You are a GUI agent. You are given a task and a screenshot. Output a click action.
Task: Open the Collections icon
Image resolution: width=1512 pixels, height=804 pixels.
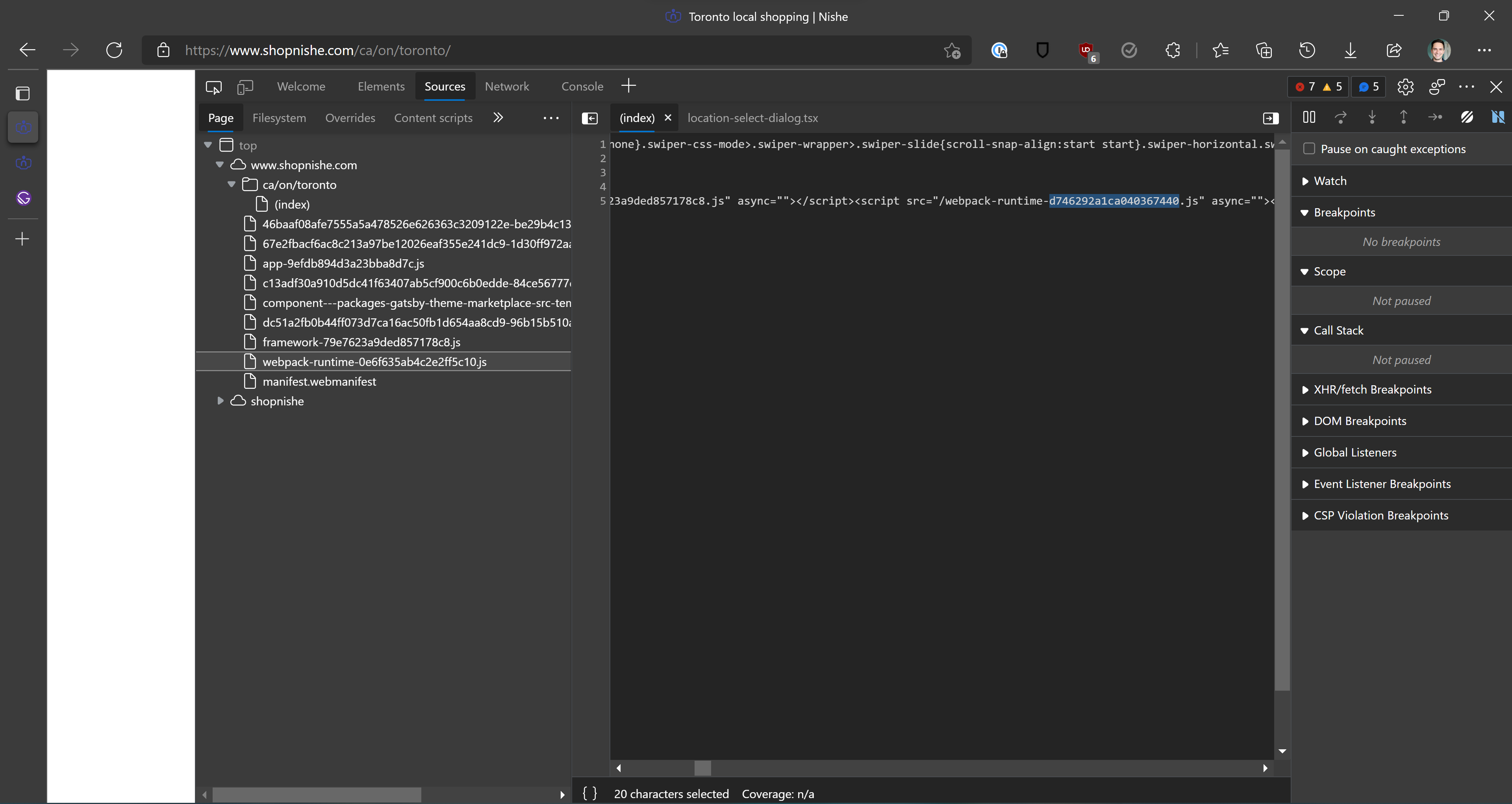tap(1264, 50)
